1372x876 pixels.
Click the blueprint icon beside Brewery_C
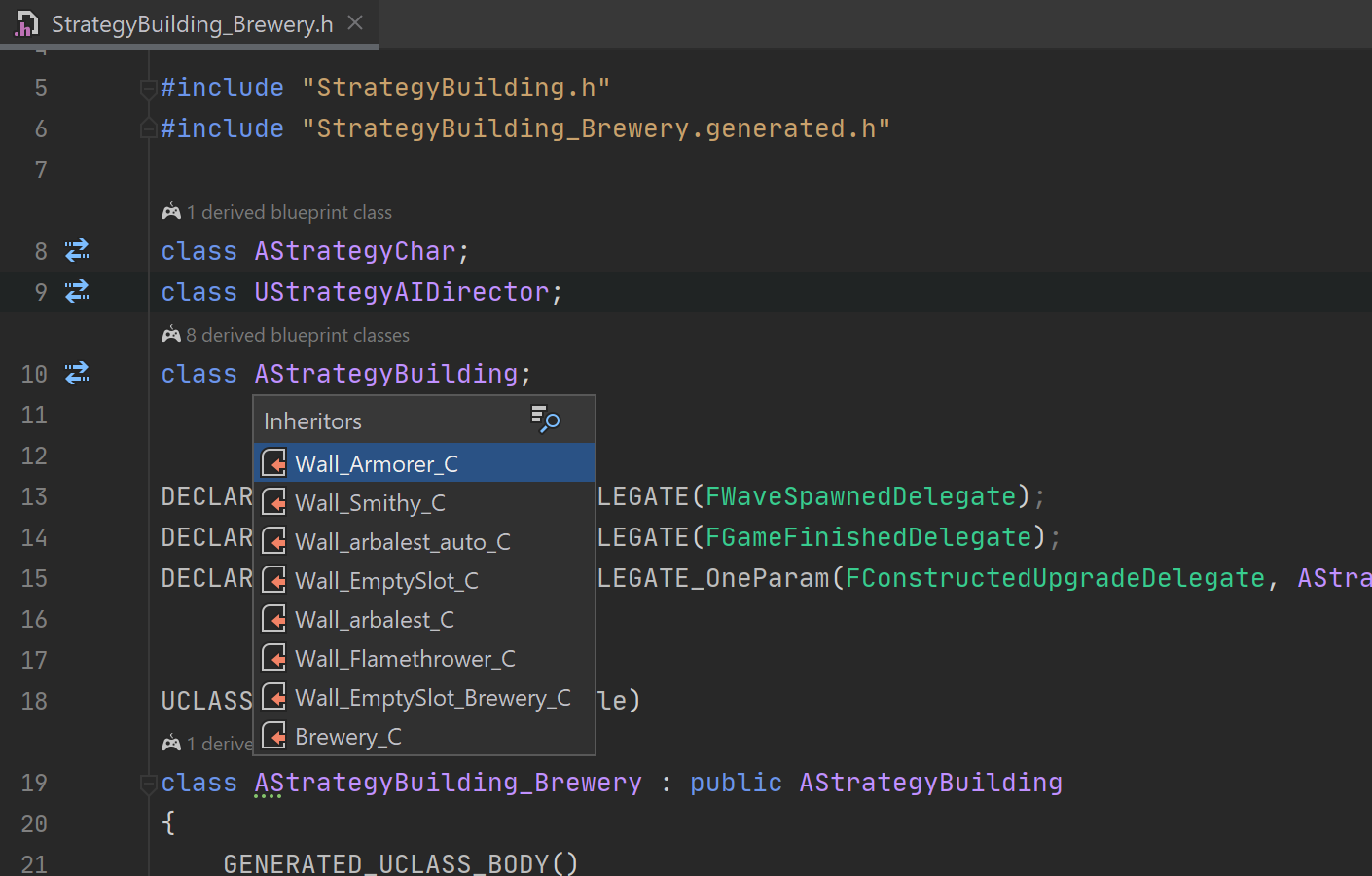[275, 736]
